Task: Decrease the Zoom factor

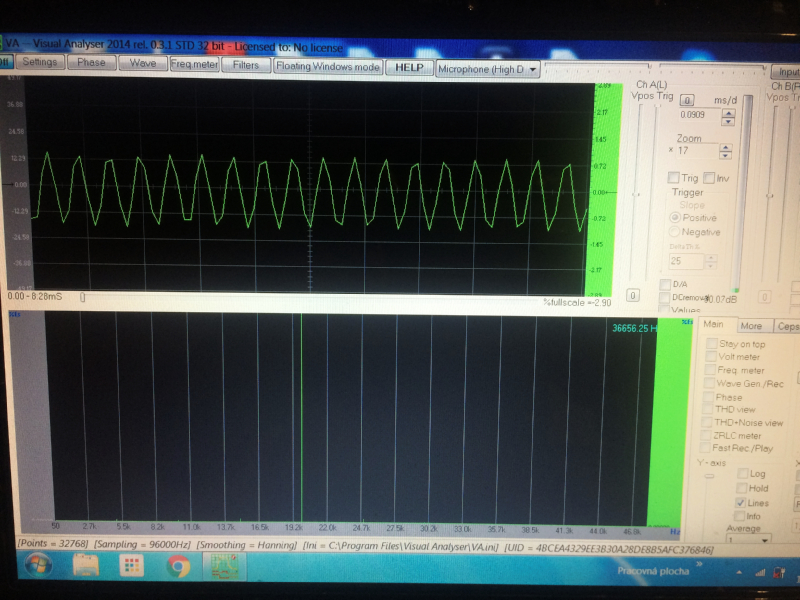Action: click(x=726, y=155)
